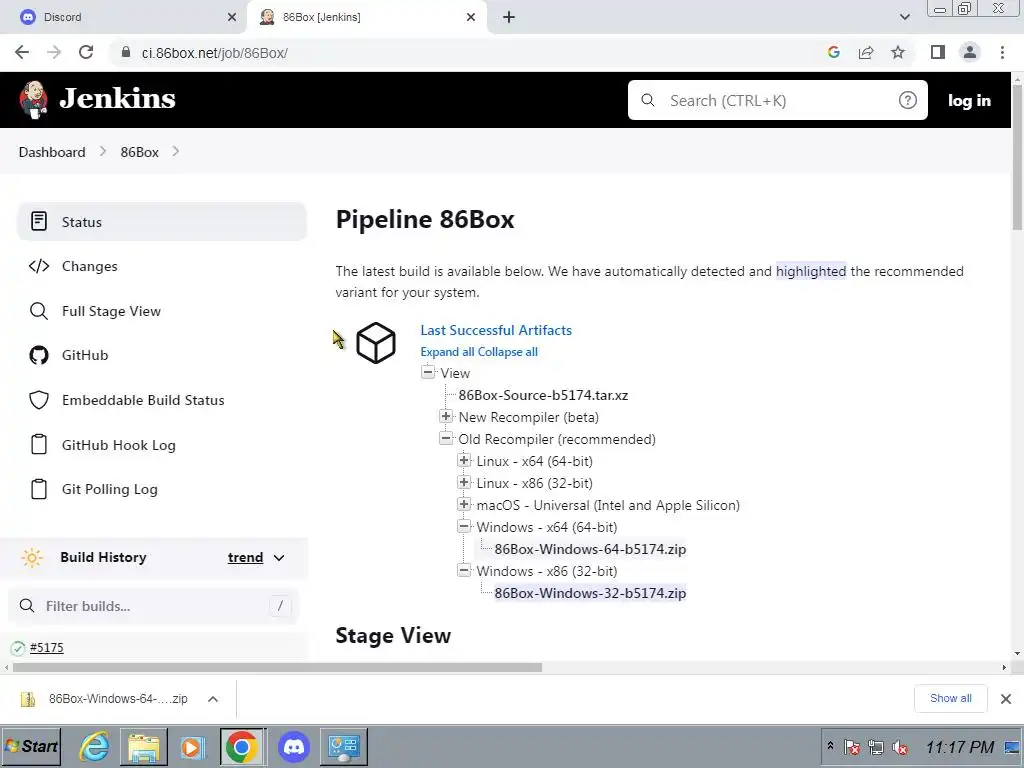Viewport: 1024px width, 768px height.
Task: Reload the page with the refresh icon
Action: coord(86,52)
